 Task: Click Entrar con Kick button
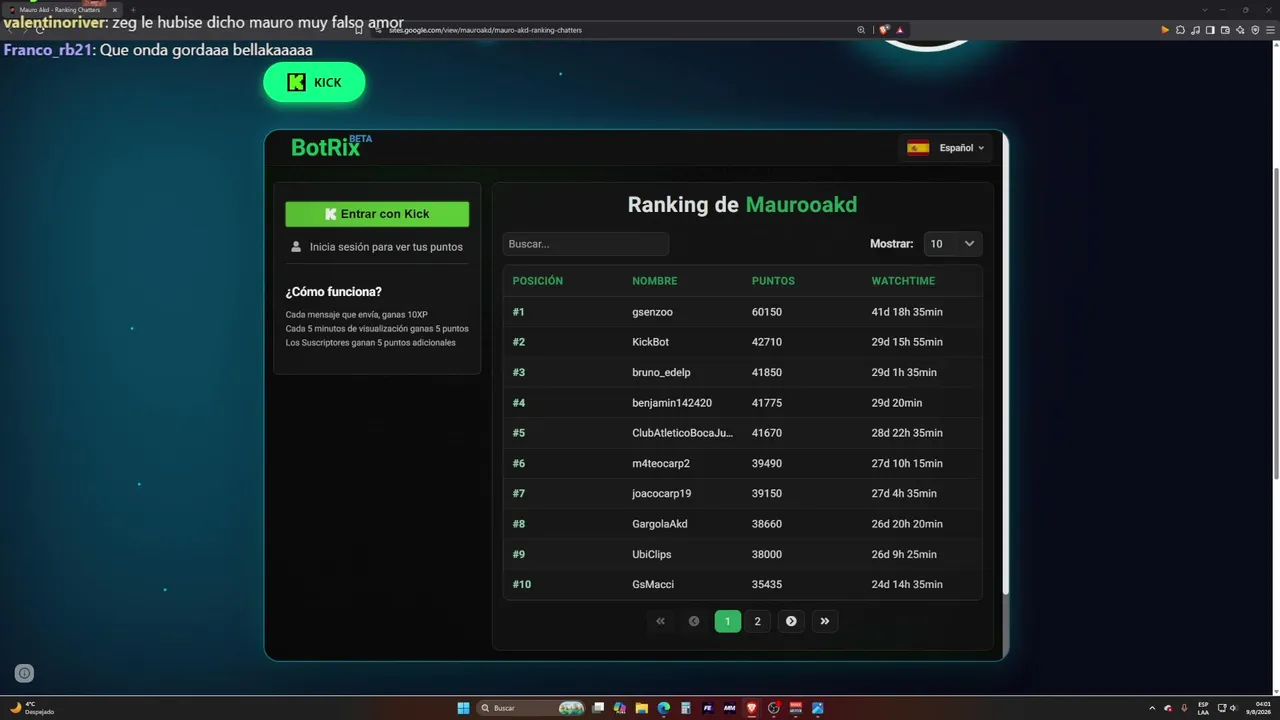(377, 214)
